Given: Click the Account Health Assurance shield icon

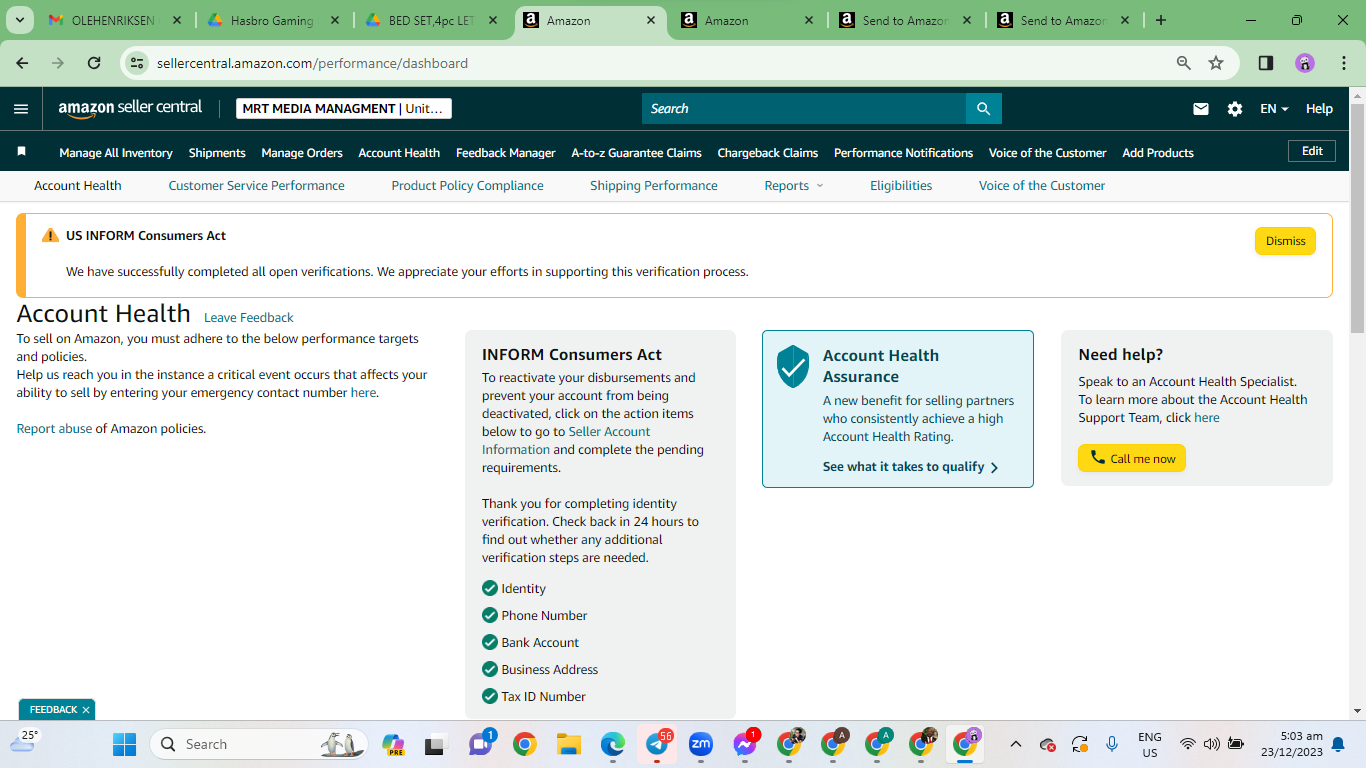Looking at the screenshot, I should coord(793,367).
